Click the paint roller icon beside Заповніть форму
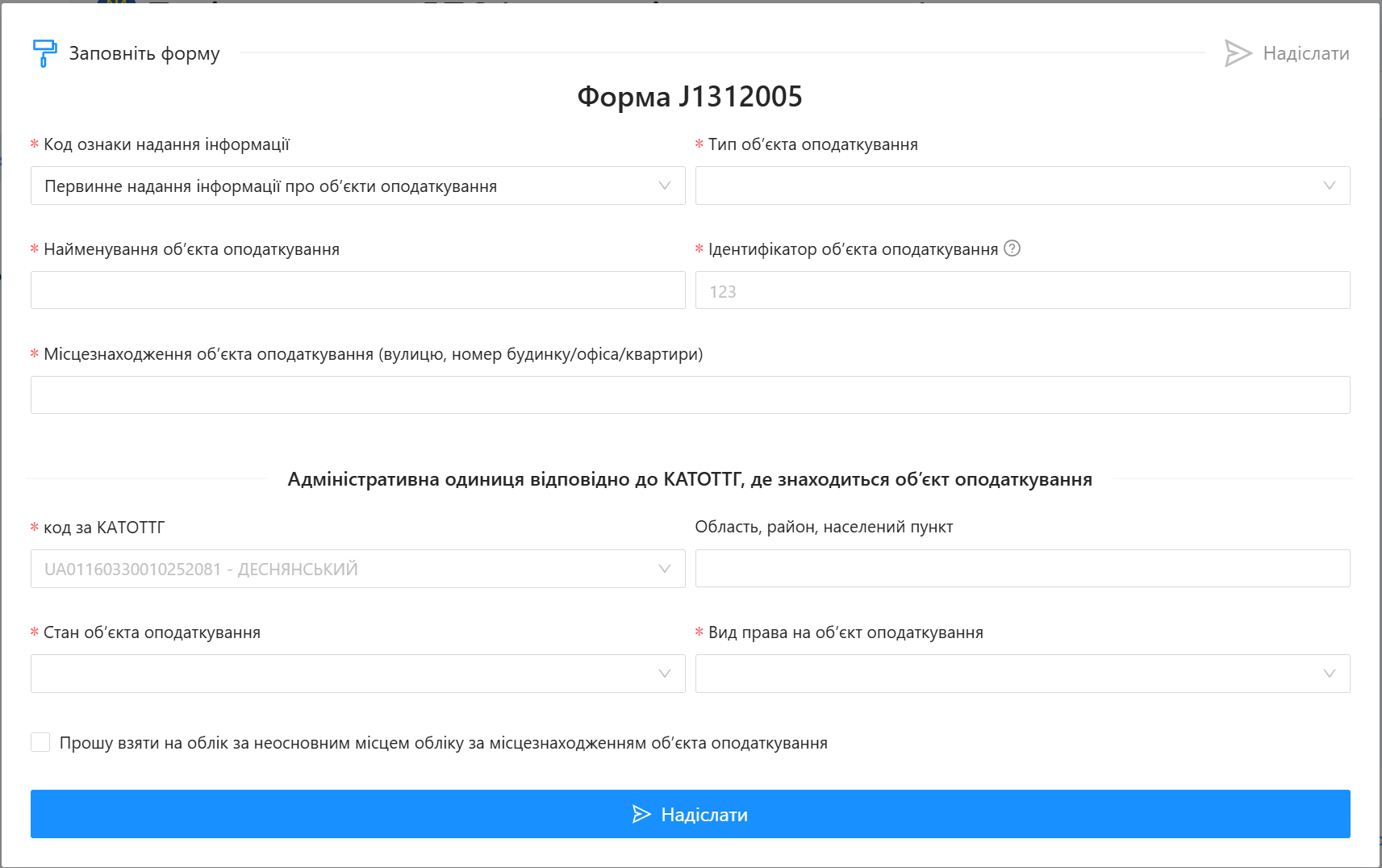The image size is (1382, 868). tap(44, 53)
